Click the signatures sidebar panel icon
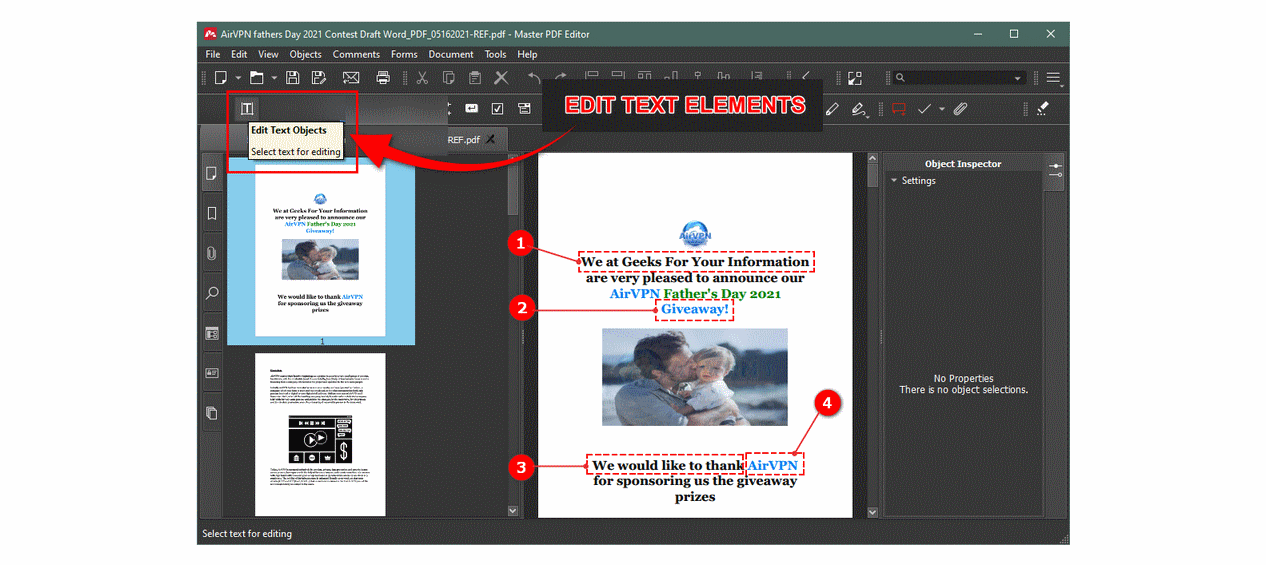This screenshot has width=1266, height=565. tap(212, 373)
